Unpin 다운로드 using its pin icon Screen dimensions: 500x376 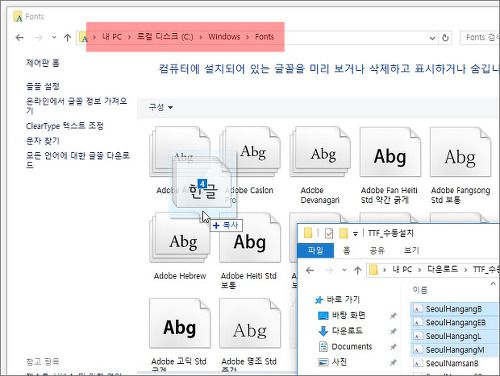coord(393,331)
